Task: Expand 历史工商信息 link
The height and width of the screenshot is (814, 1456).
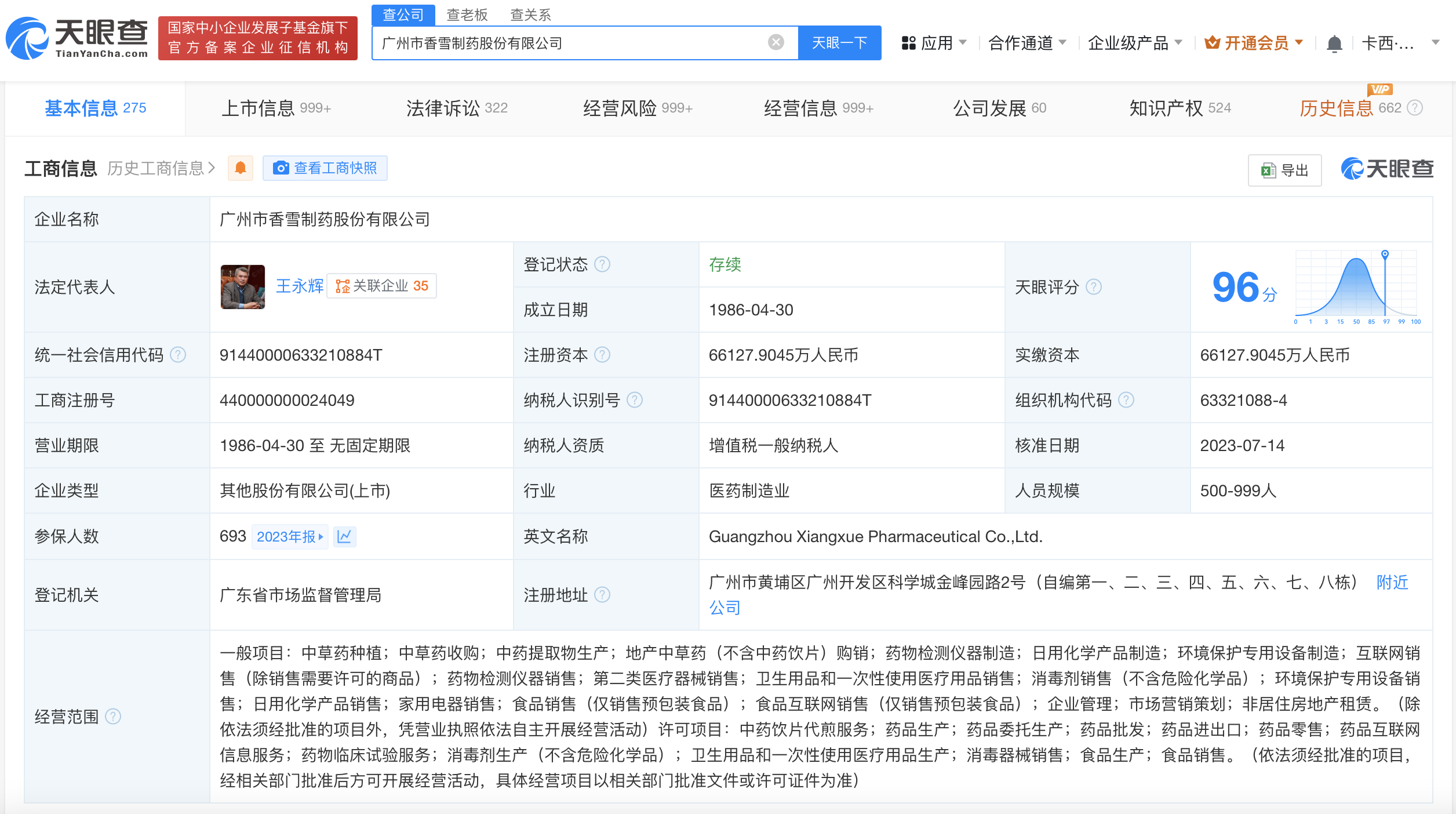Action: [161, 168]
